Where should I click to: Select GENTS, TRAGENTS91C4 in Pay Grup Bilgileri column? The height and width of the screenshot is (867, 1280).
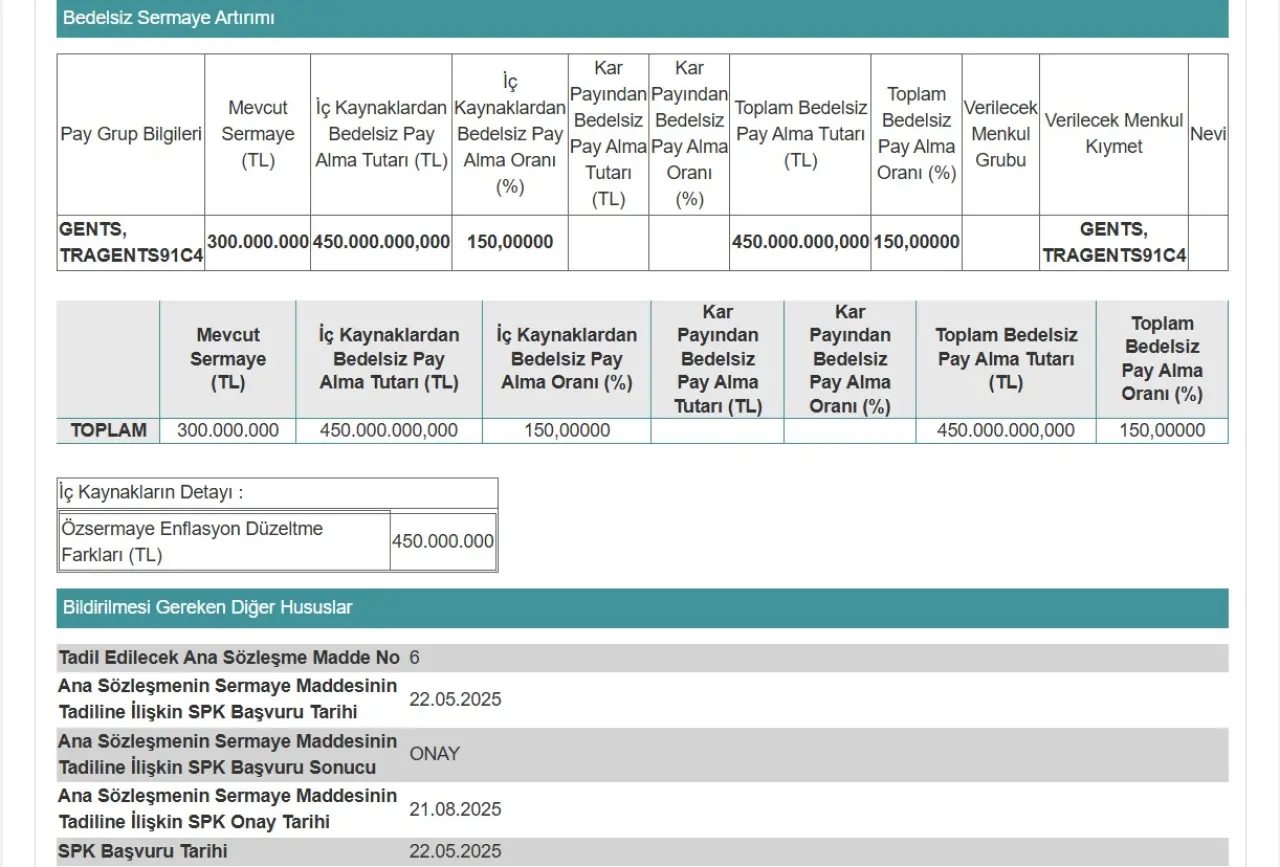tap(131, 243)
